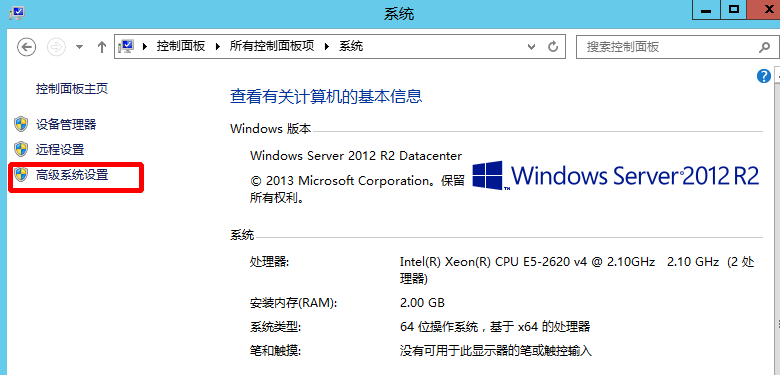This screenshot has width=780, height=375.
Task: Select the 控制面板 breadcrumb item
Action: (181, 46)
